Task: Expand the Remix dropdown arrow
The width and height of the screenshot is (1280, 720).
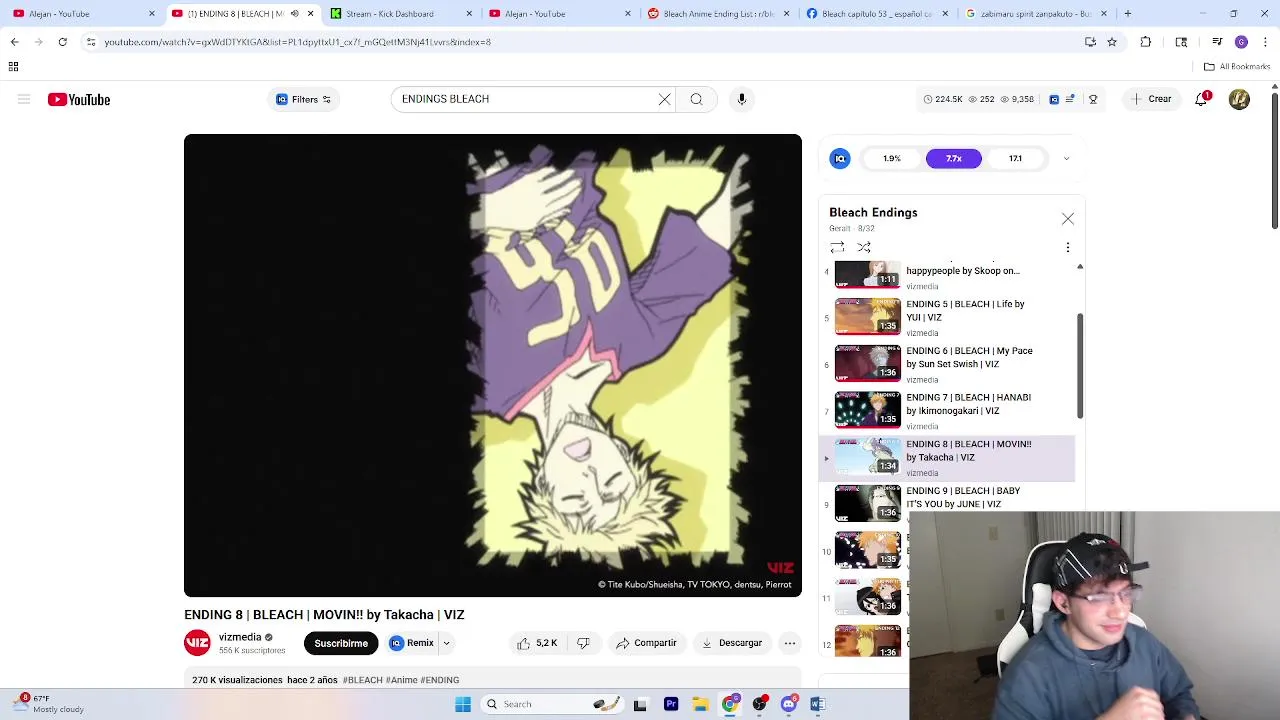Action: point(446,643)
